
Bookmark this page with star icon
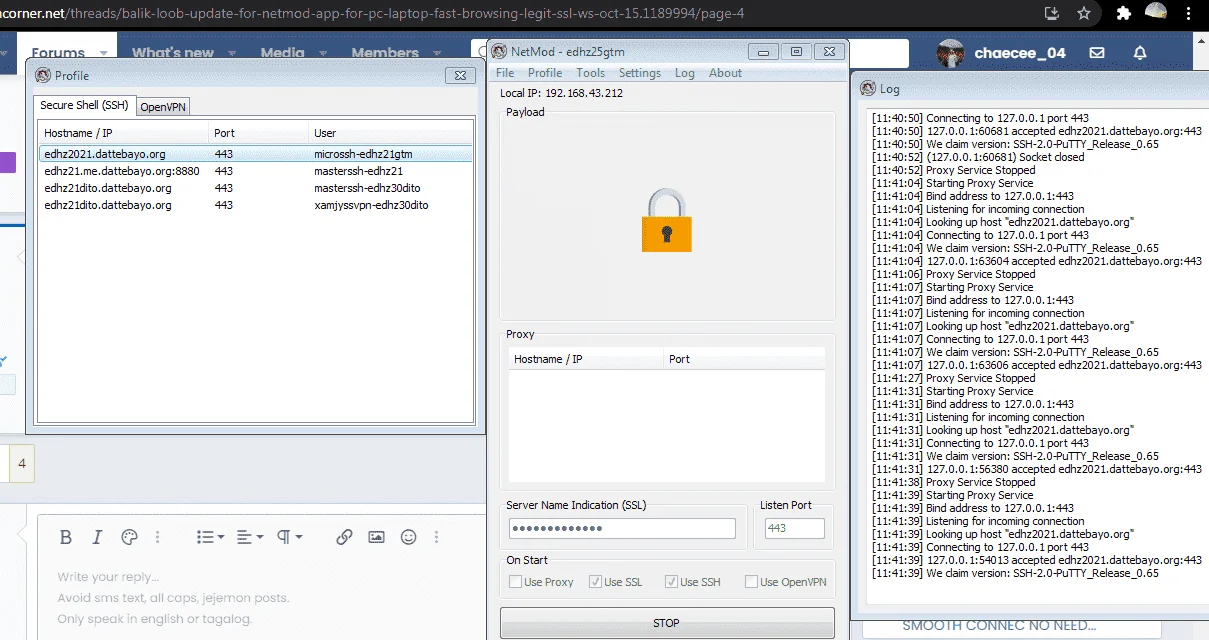[x=1084, y=13]
